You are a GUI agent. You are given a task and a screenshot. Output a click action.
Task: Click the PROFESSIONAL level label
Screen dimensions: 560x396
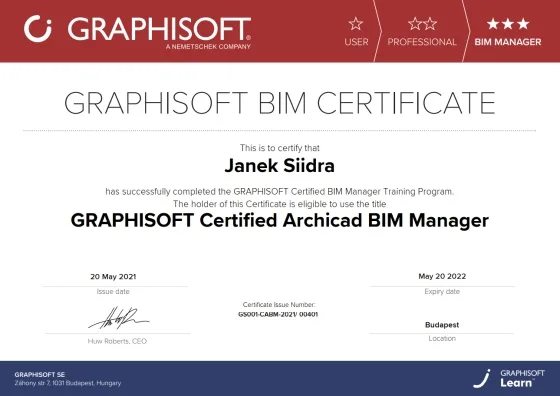(x=422, y=42)
